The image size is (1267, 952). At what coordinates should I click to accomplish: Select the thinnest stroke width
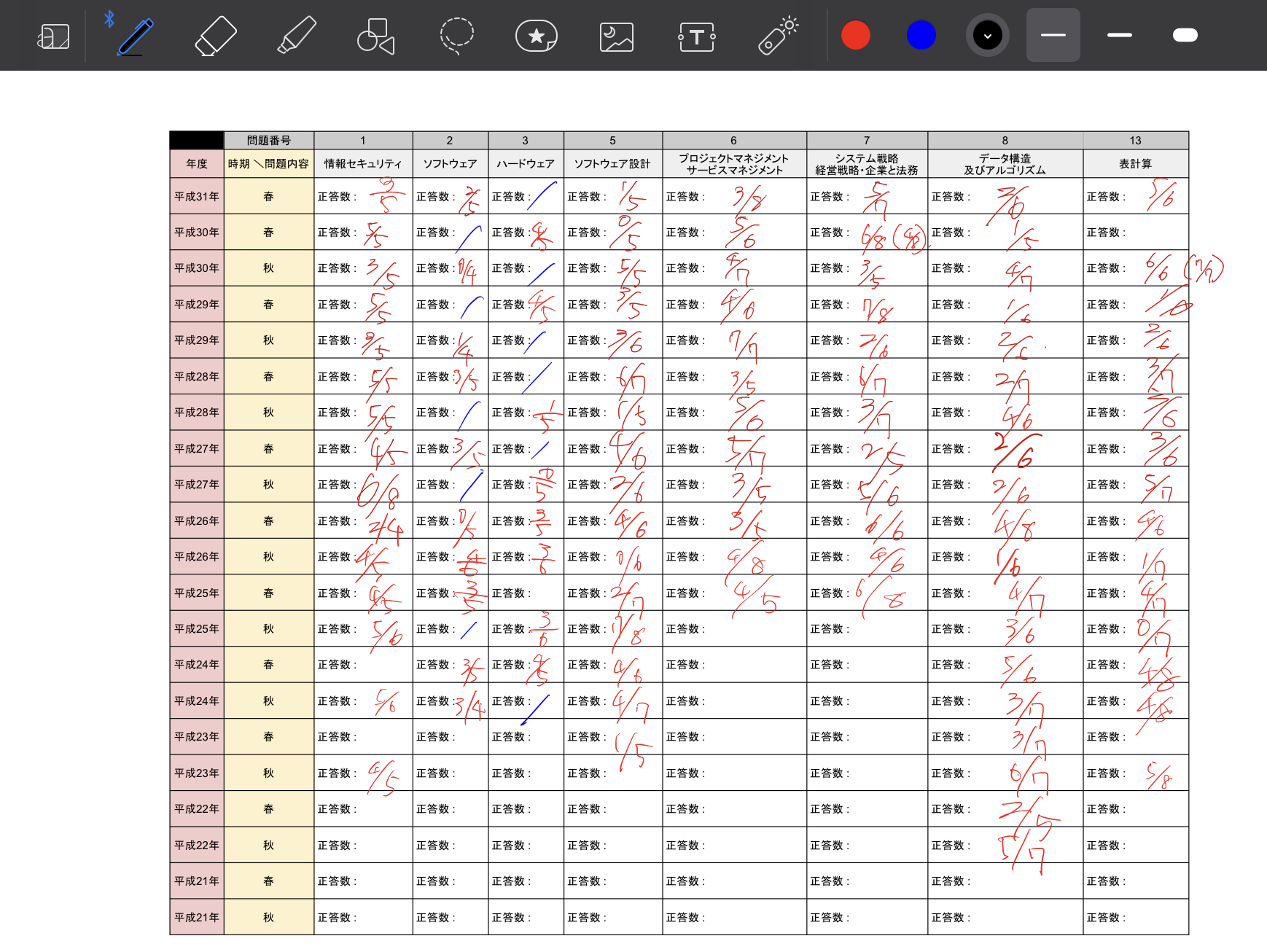point(1053,35)
